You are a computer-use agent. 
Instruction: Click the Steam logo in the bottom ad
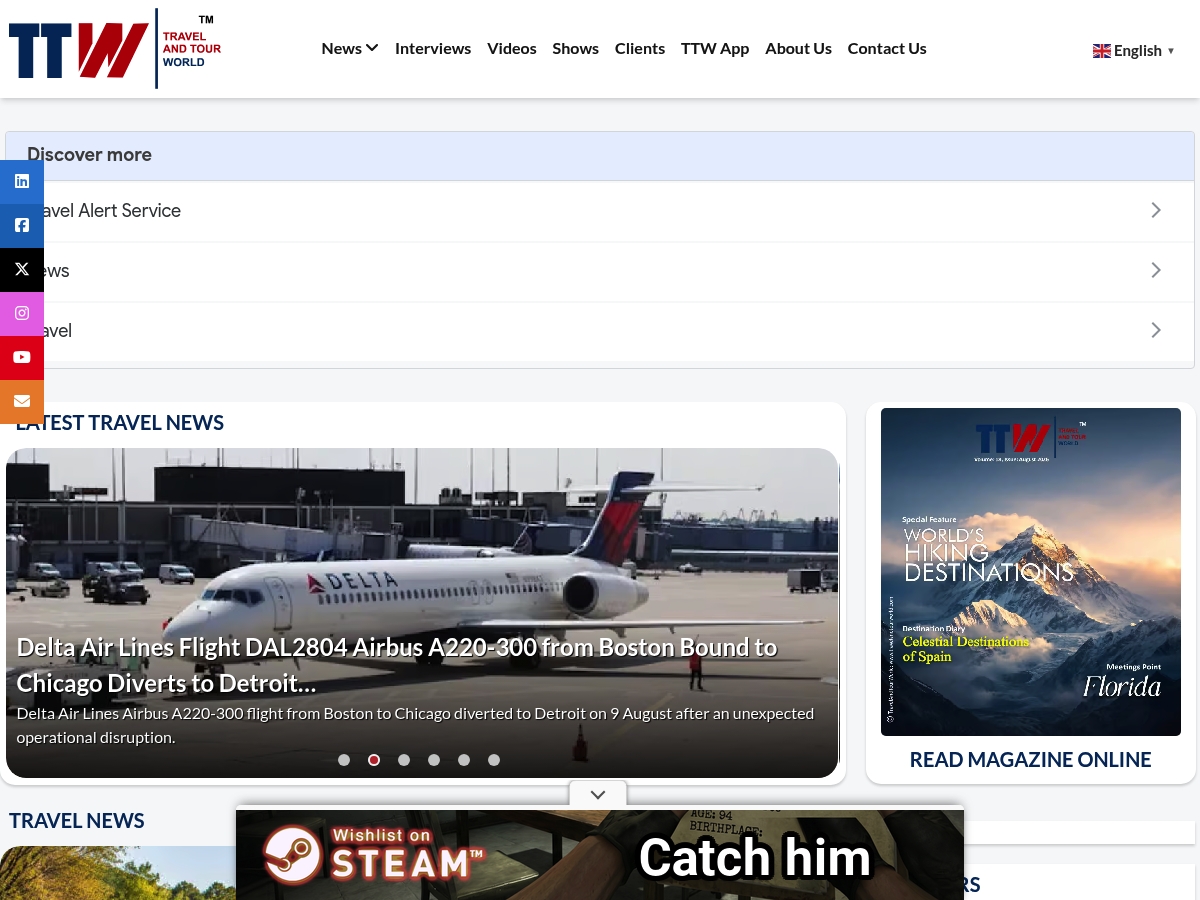(x=293, y=854)
